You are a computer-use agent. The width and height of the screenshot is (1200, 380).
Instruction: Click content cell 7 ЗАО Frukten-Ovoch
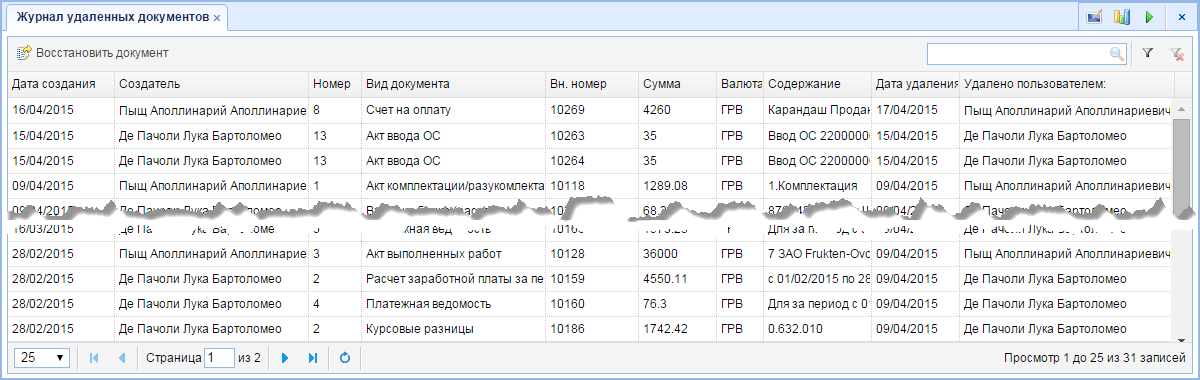point(817,253)
